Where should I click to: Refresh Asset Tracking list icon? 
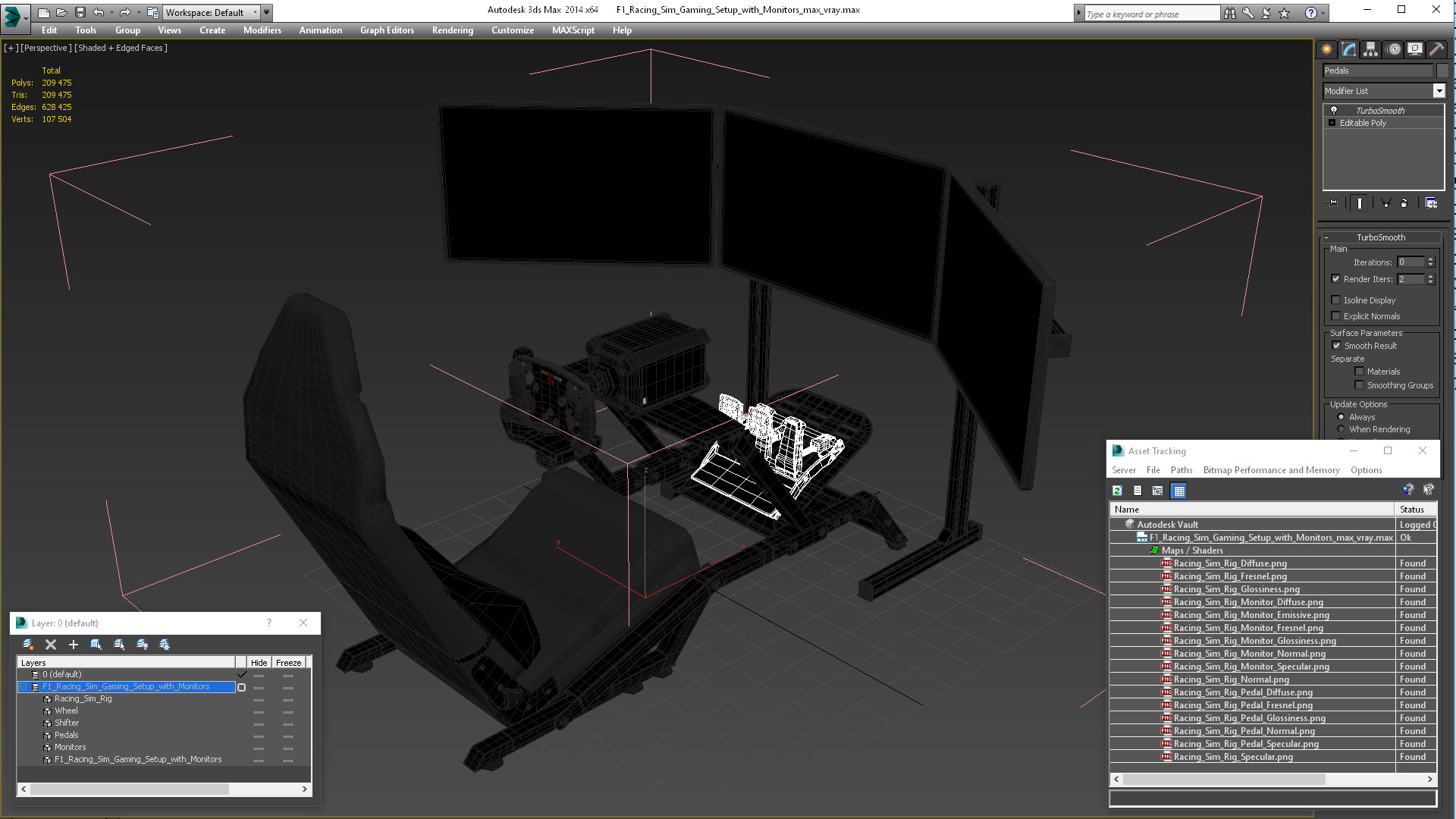tap(1117, 491)
